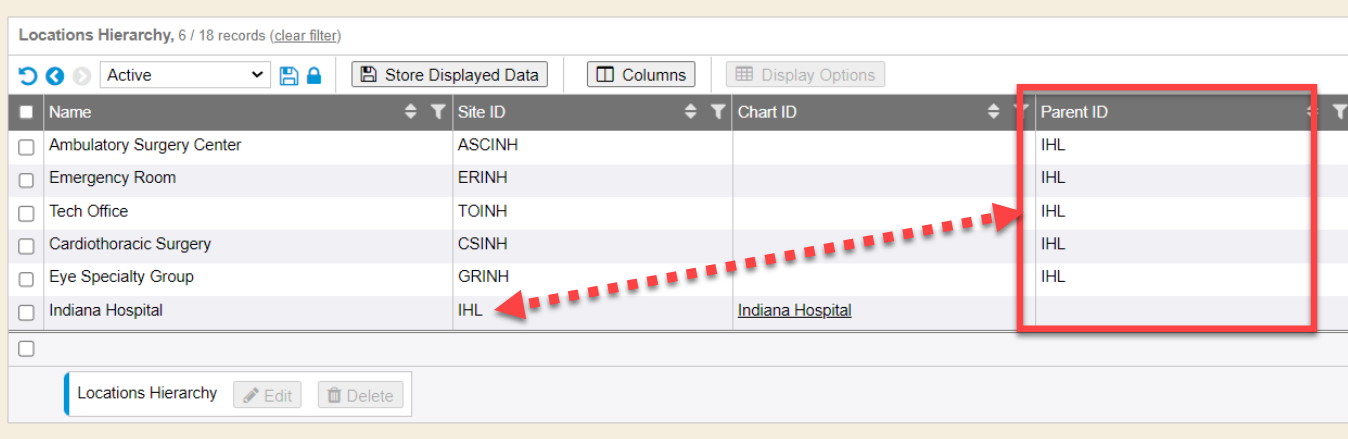Open the Active view dropdown
Image resolution: width=1348 pixels, height=439 pixels.
(185, 75)
